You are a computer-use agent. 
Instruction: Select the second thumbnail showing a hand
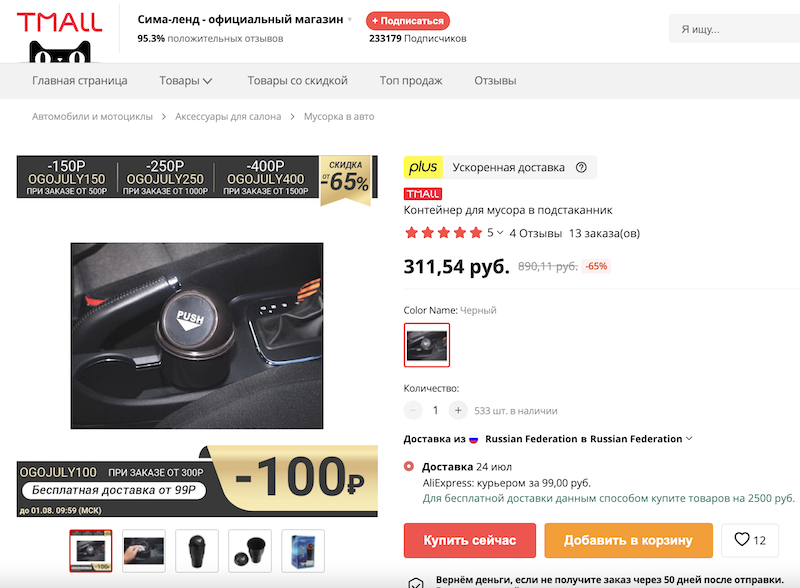(144, 551)
